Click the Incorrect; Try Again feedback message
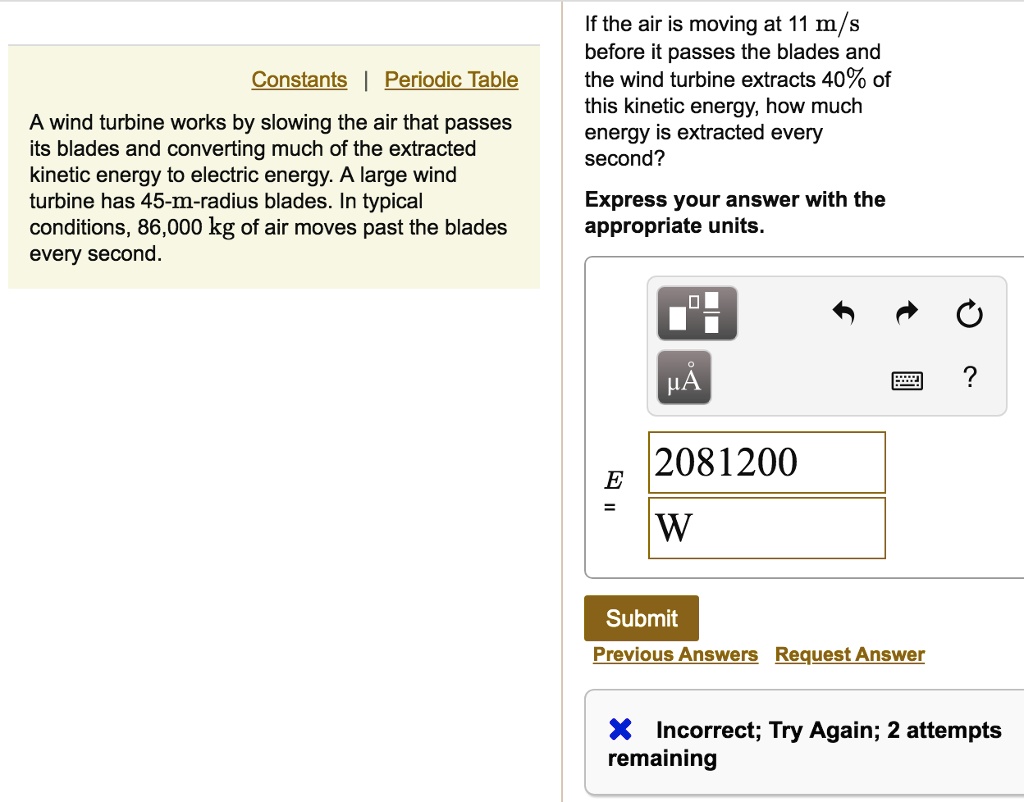Image resolution: width=1024 pixels, height=802 pixels. (x=805, y=744)
